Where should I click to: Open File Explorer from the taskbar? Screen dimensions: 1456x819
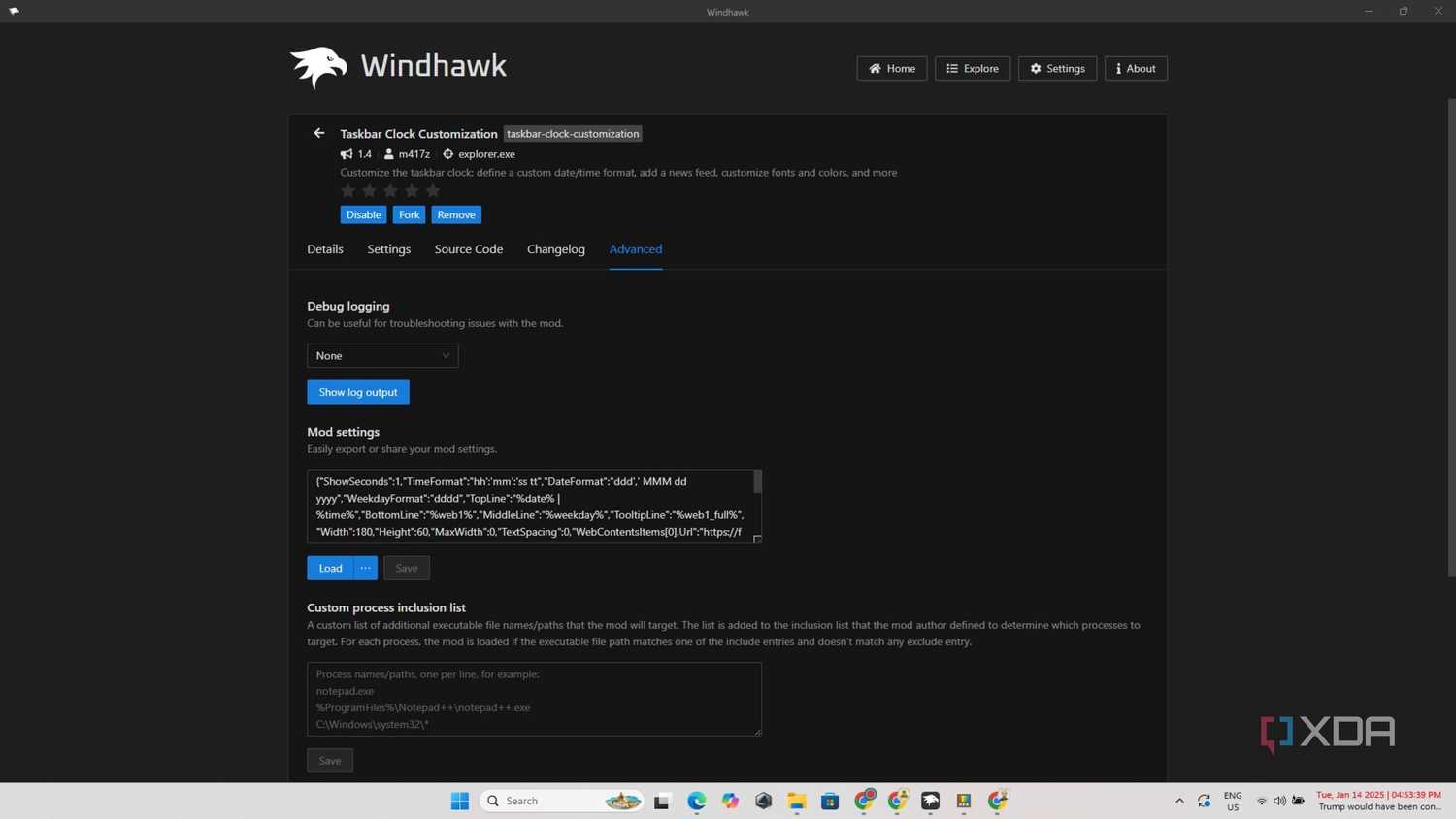coord(797,801)
